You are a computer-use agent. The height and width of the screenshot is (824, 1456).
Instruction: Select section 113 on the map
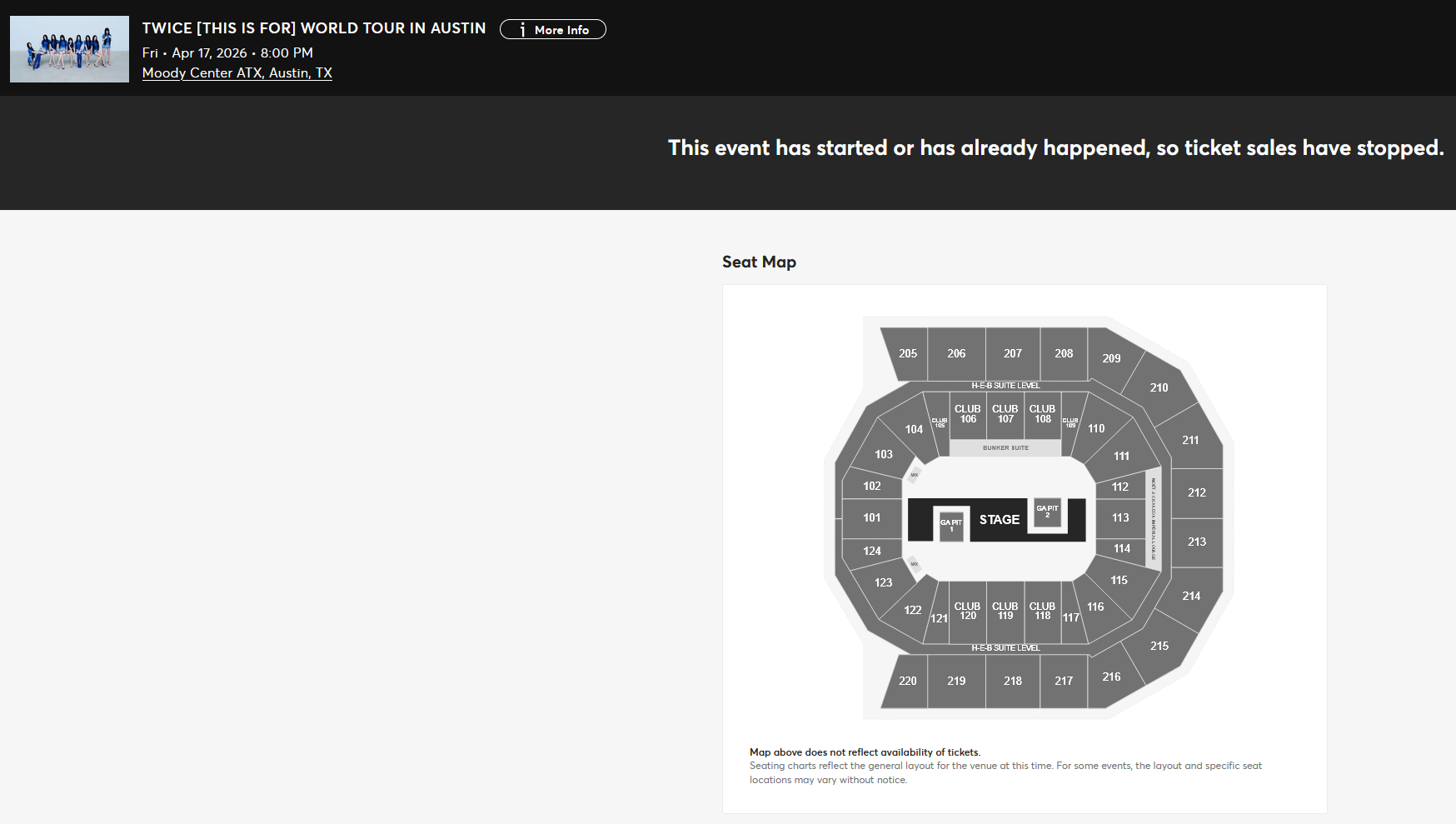point(1120,518)
